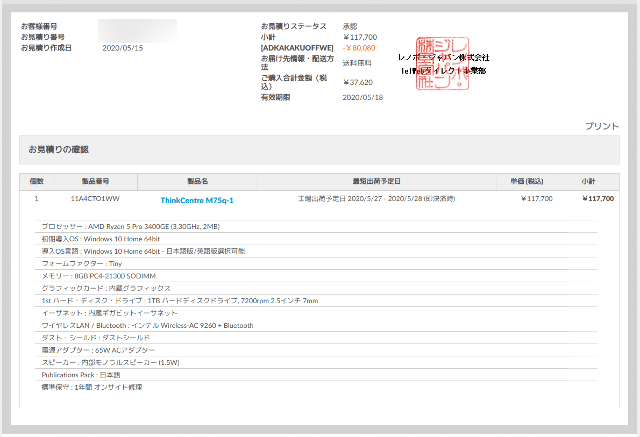Select the total amount ¥37,620
The width and height of the screenshot is (640, 437).
[x=358, y=82]
